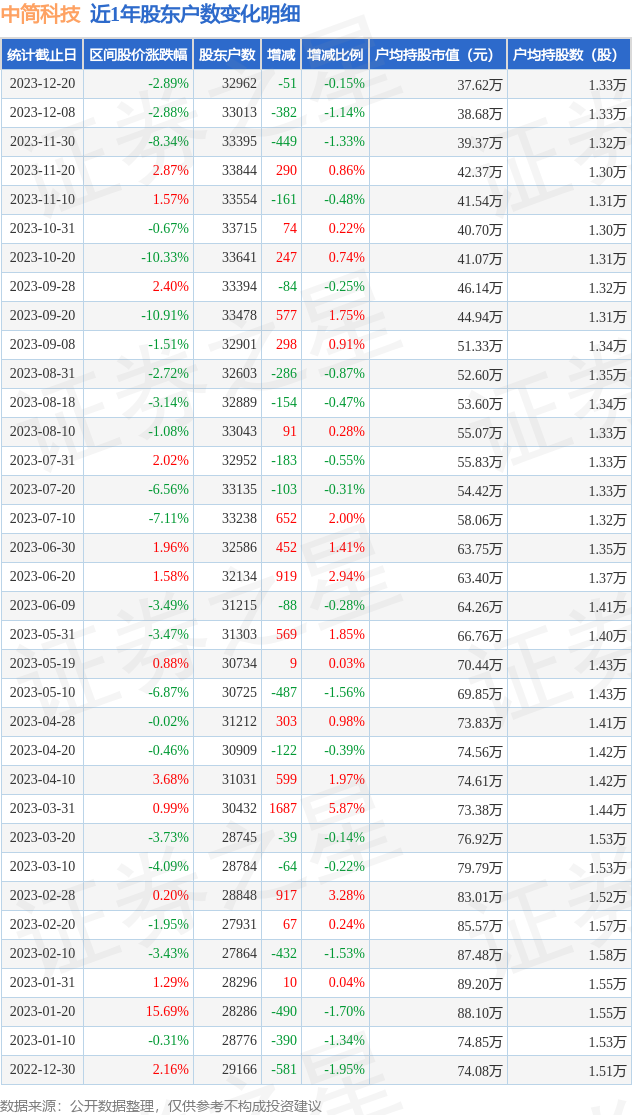The image size is (632, 1115).
Task: Click the 股东户数 column header
Action: 227,55
